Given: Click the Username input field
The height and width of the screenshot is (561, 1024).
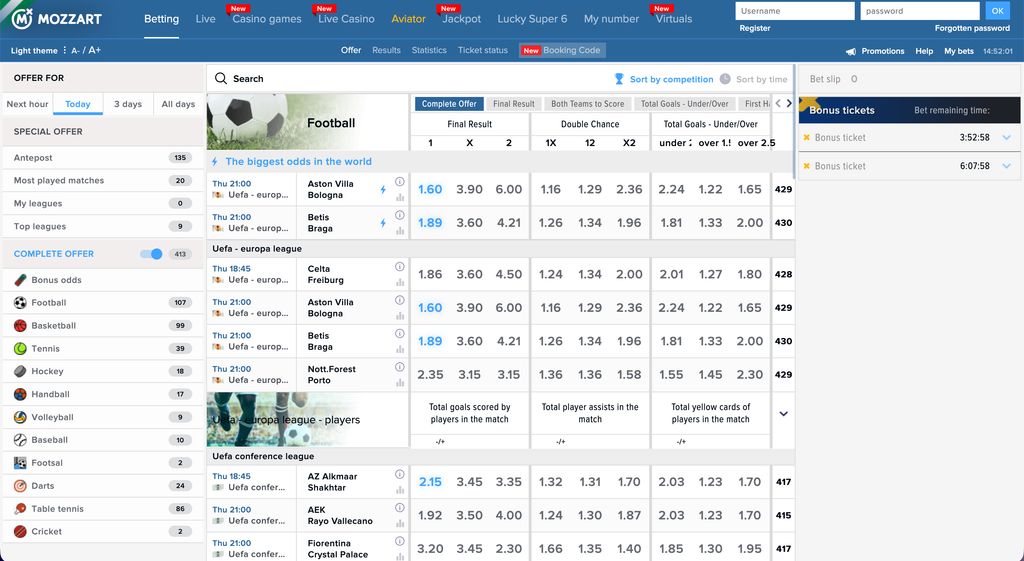Looking at the screenshot, I should coord(795,10).
